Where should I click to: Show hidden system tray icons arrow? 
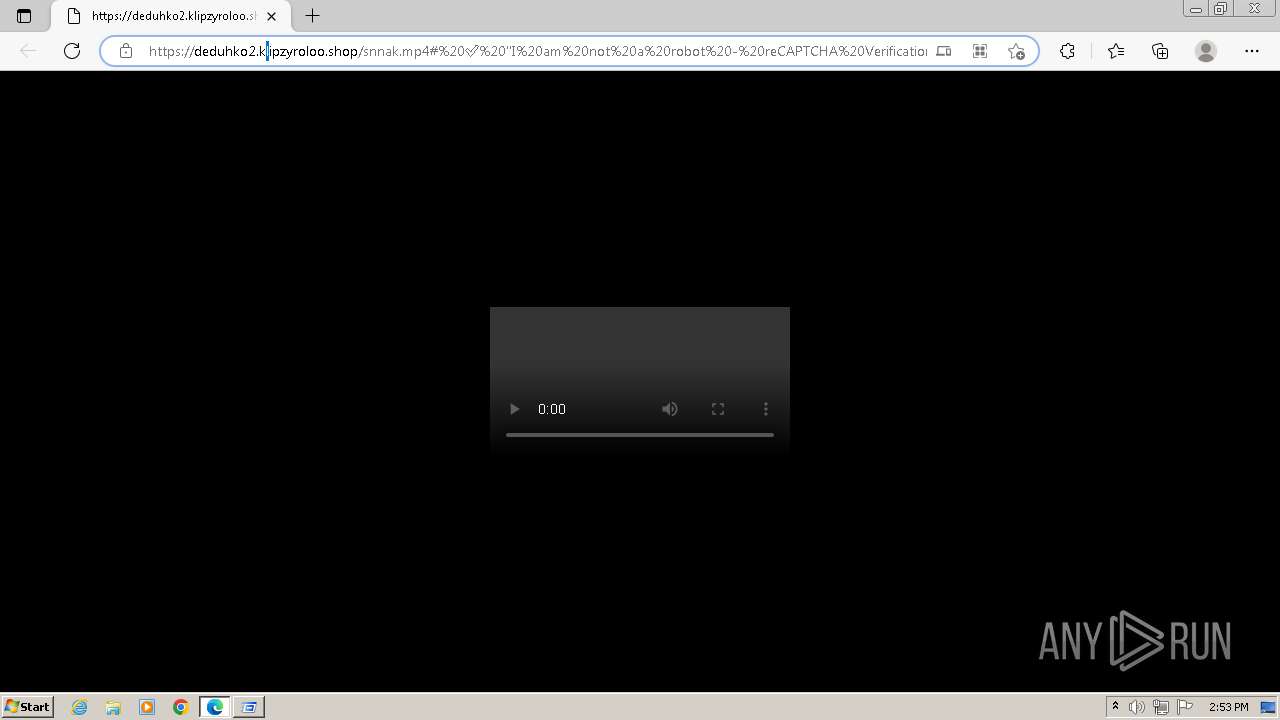click(1115, 707)
